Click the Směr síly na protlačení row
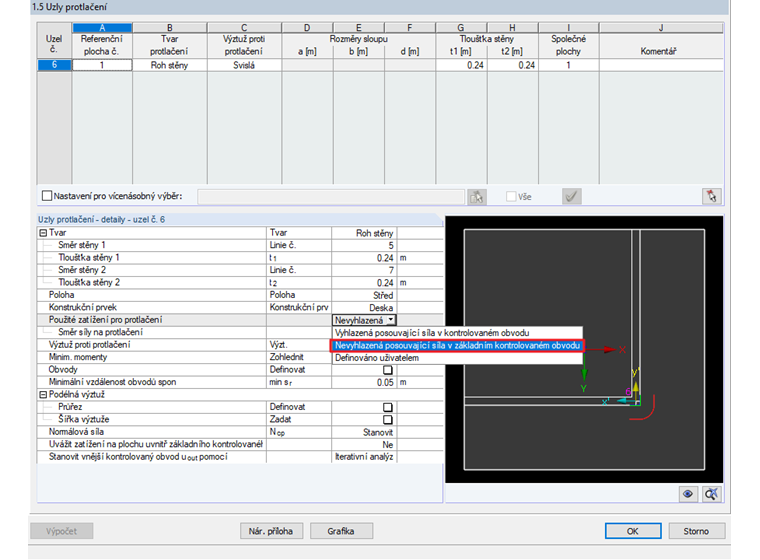Image resolution: width=760 pixels, height=560 pixels. tap(184, 333)
